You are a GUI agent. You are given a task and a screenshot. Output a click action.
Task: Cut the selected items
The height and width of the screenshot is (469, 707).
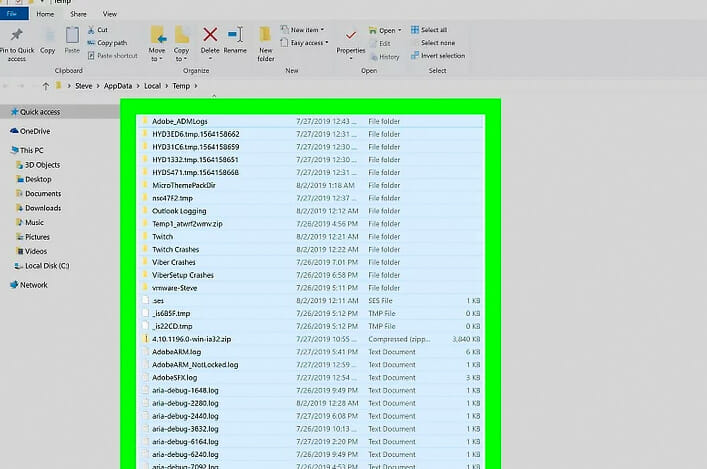(98, 30)
